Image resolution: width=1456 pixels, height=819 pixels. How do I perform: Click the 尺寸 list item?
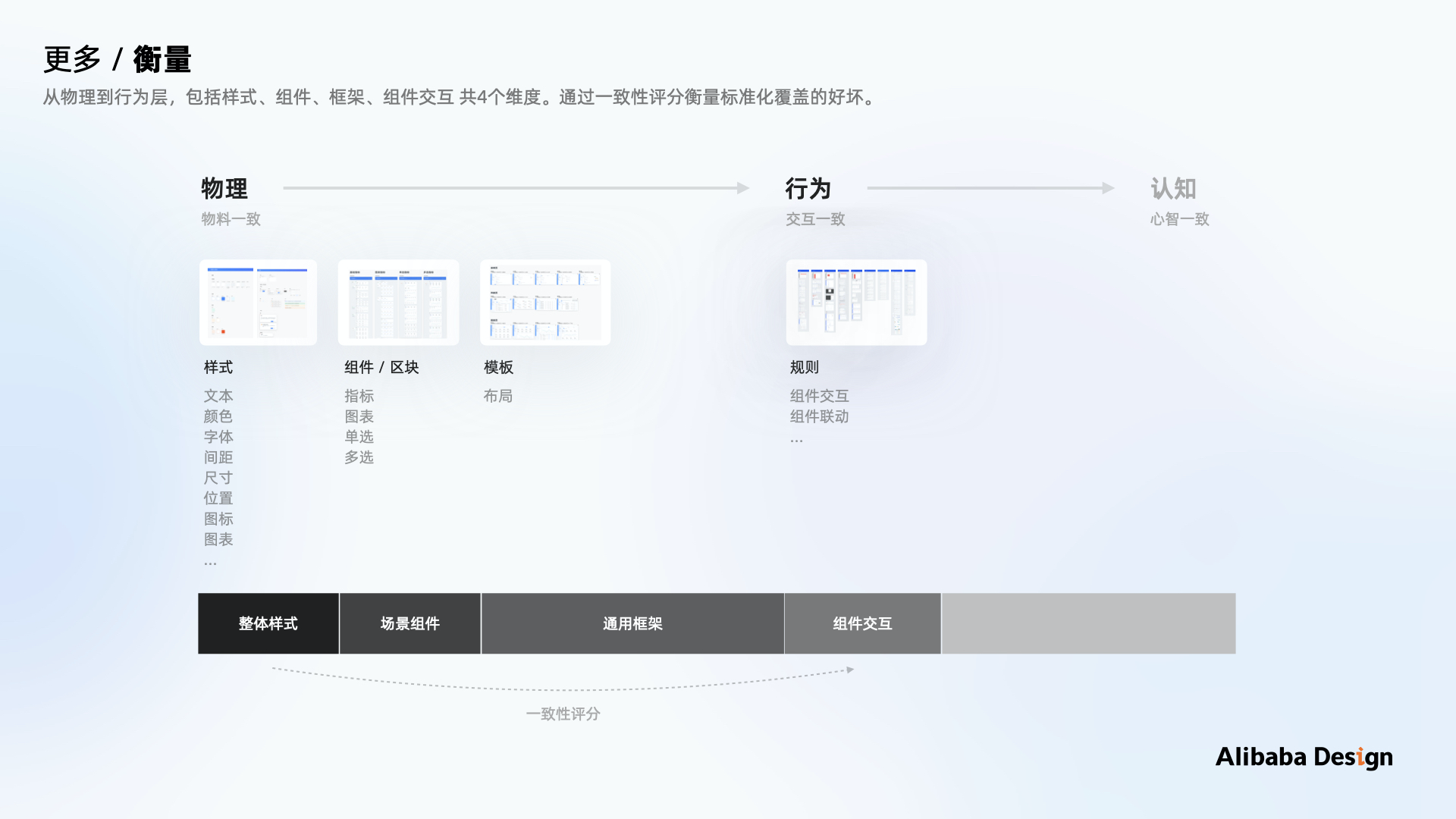pyautogui.click(x=218, y=478)
